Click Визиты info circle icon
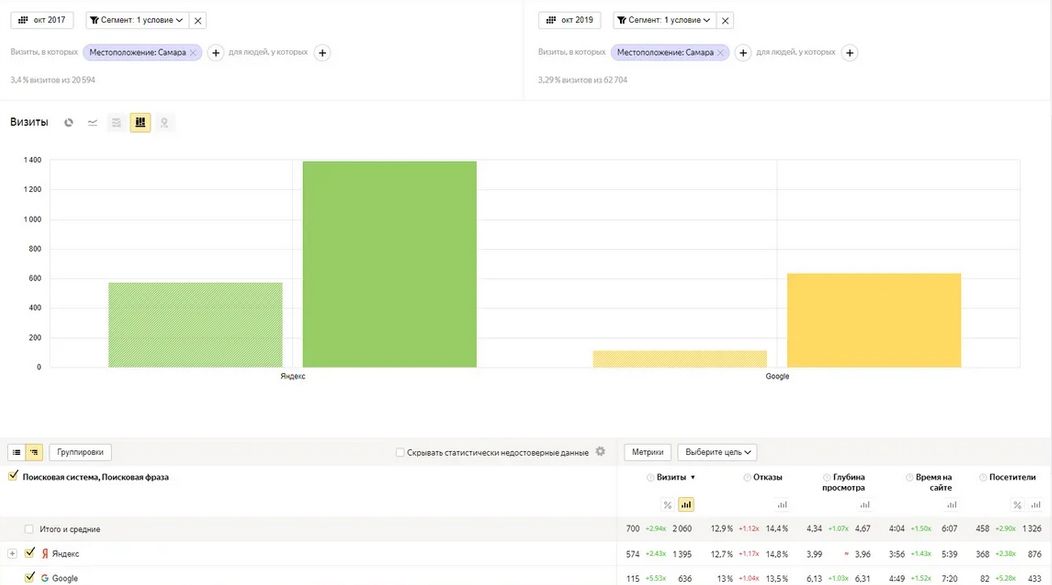 [x=650, y=477]
